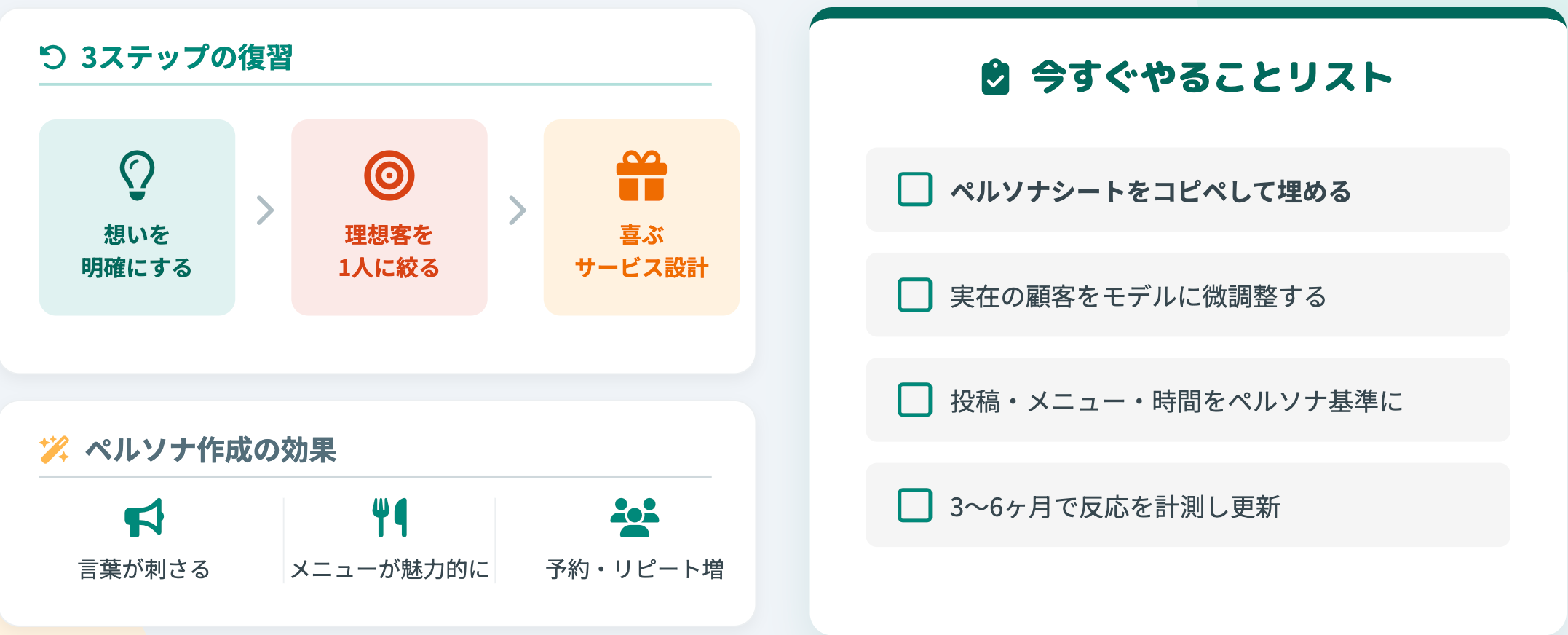This screenshot has width=1568, height=635.
Task: Click the megaphone icon
Action: coord(144,518)
